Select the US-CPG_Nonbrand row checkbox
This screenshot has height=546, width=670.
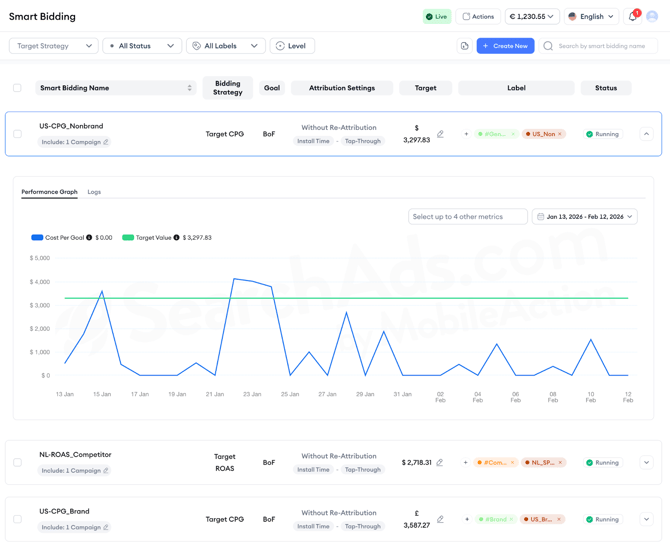coord(17,134)
